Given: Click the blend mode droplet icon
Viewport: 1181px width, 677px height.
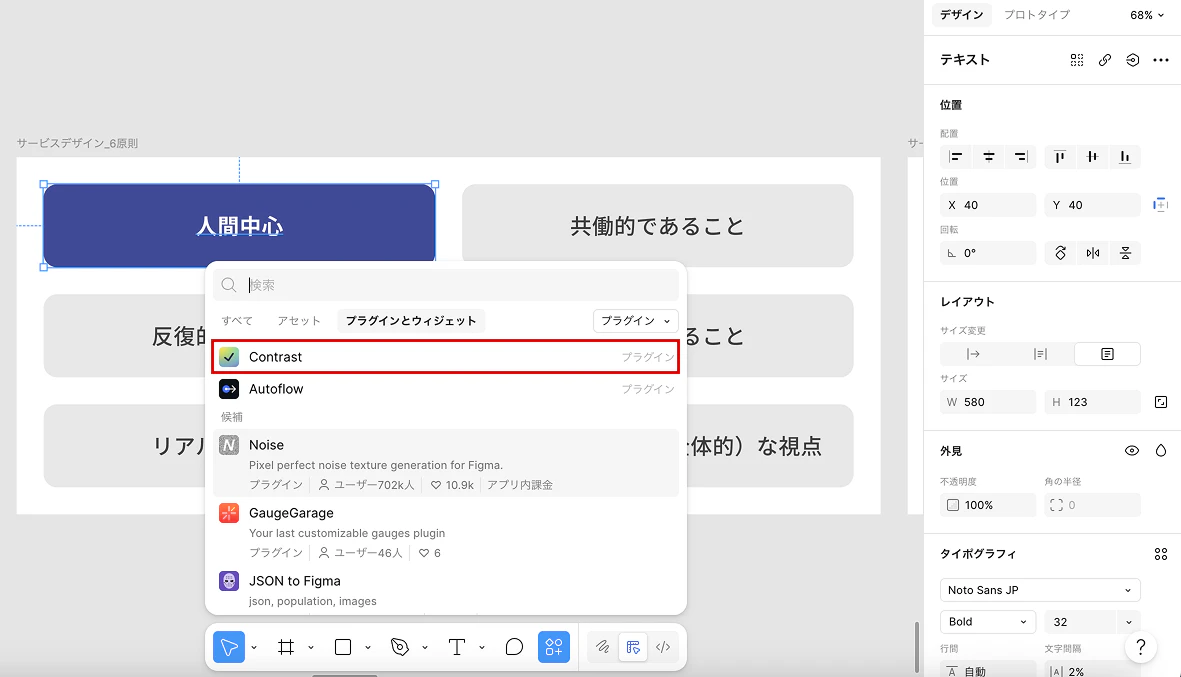Looking at the screenshot, I should (1161, 451).
